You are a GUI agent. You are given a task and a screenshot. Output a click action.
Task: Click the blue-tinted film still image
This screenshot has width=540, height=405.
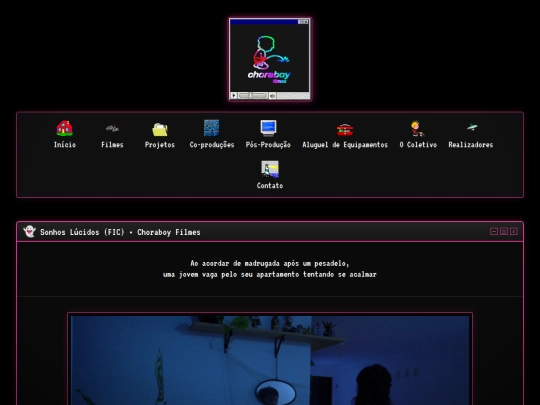coord(270,360)
